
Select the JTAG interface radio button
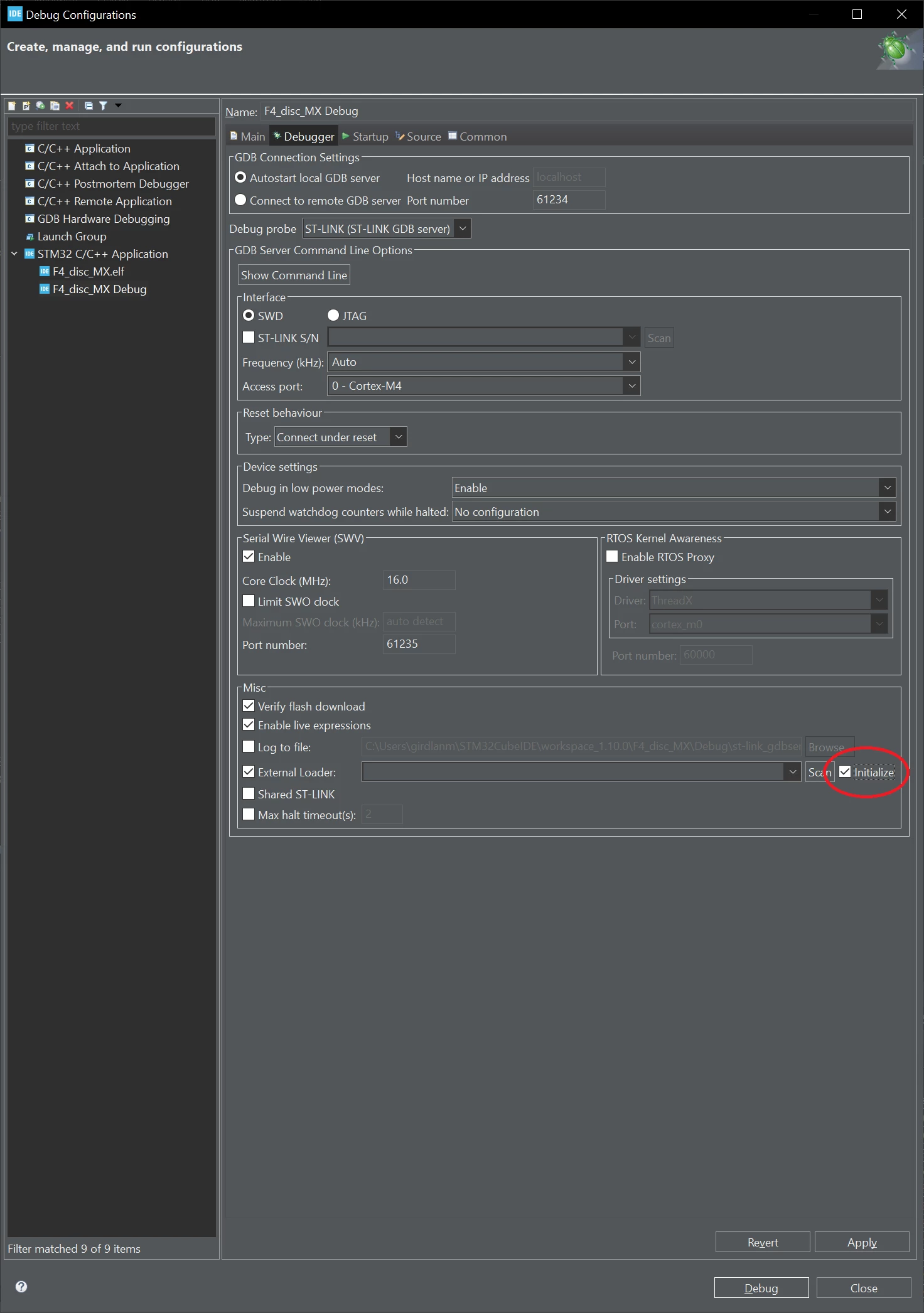tap(333, 315)
